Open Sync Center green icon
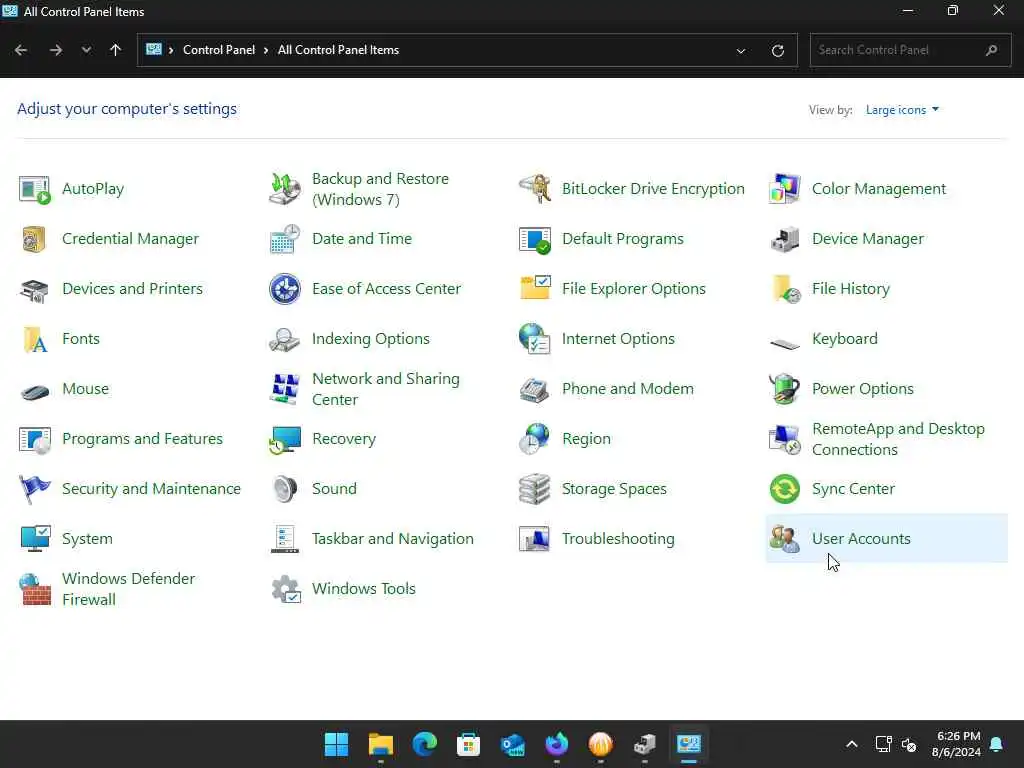This screenshot has width=1024, height=768. [785, 489]
